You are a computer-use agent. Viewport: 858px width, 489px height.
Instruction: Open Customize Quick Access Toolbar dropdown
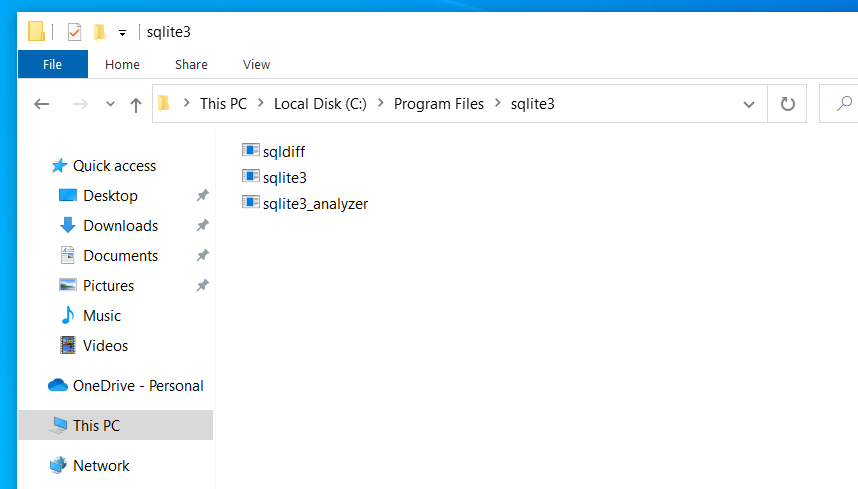(x=123, y=33)
